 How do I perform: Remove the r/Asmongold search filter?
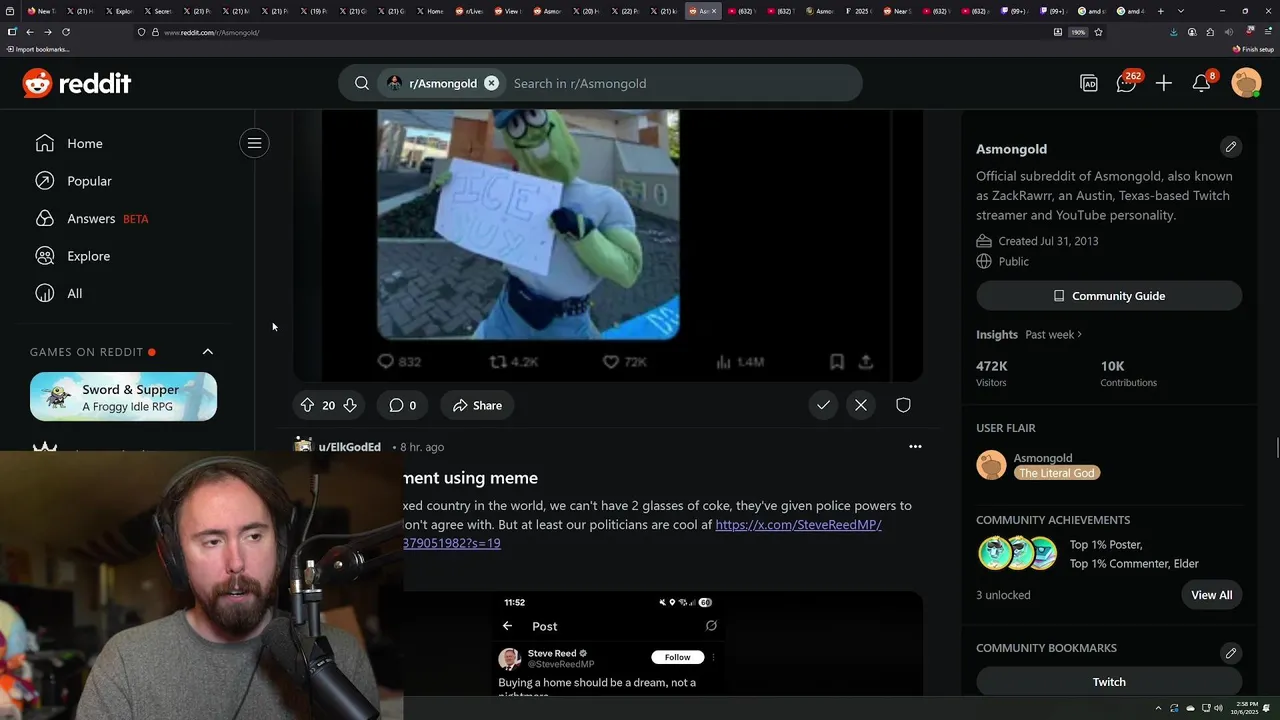pyautogui.click(x=491, y=83)
